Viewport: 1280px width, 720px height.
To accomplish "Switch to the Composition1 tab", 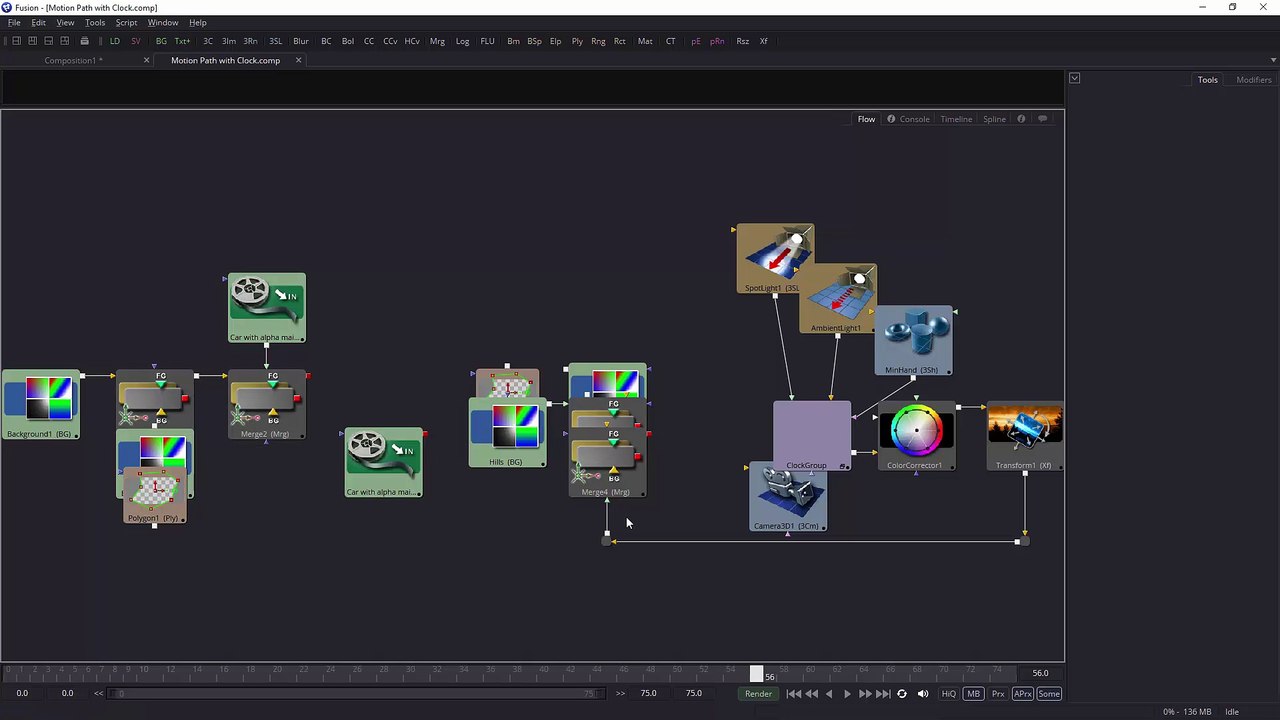I will pyautogui.click(x=73, y=60).
